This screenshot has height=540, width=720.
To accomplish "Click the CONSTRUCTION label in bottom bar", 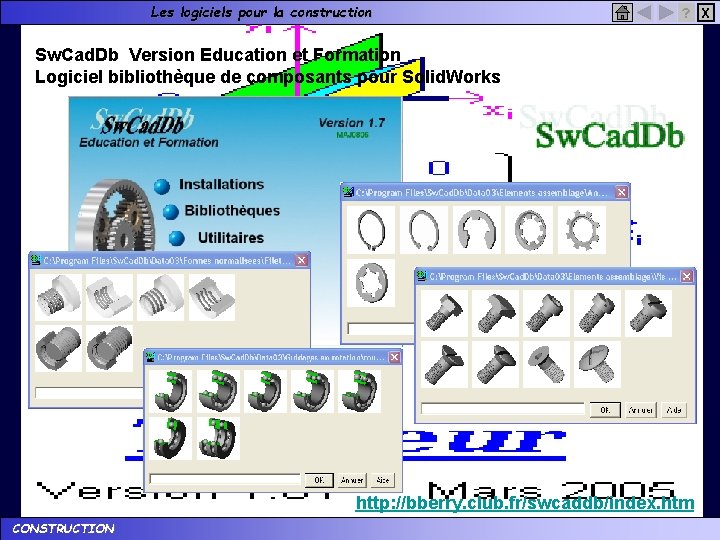I will tap(63, 529).
